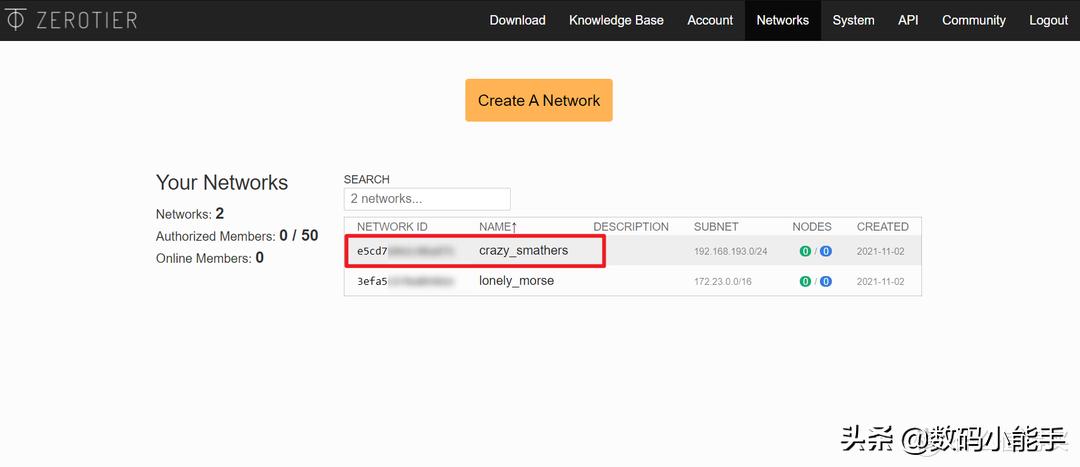The width and height of the screenshot is (1080, 467).
Task: Click green node badge in crazy_smathers row
Action: [x=804, y=251]
